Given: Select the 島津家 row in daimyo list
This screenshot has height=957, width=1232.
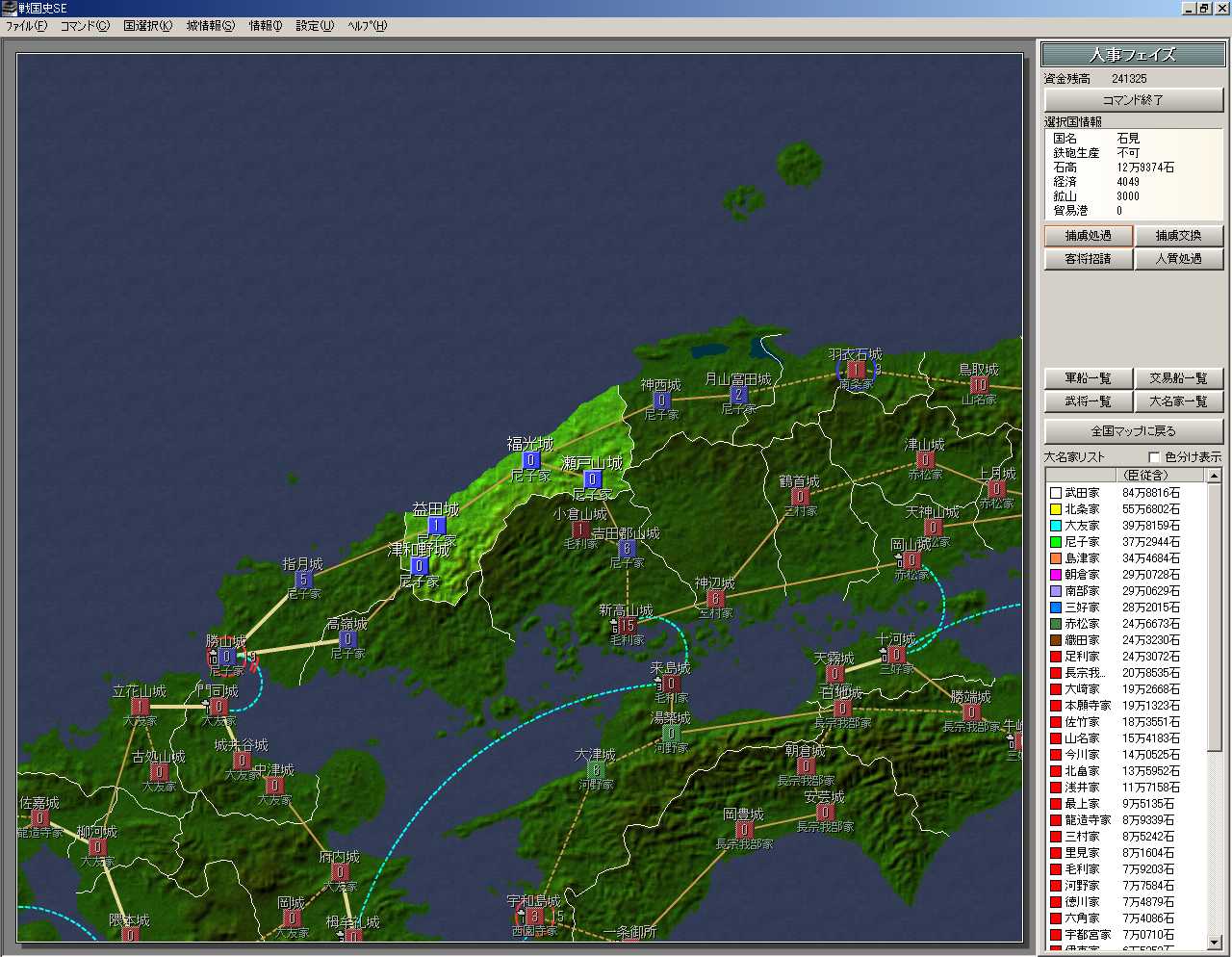Looking at the screenshot, I should (x=1125, y=558).
